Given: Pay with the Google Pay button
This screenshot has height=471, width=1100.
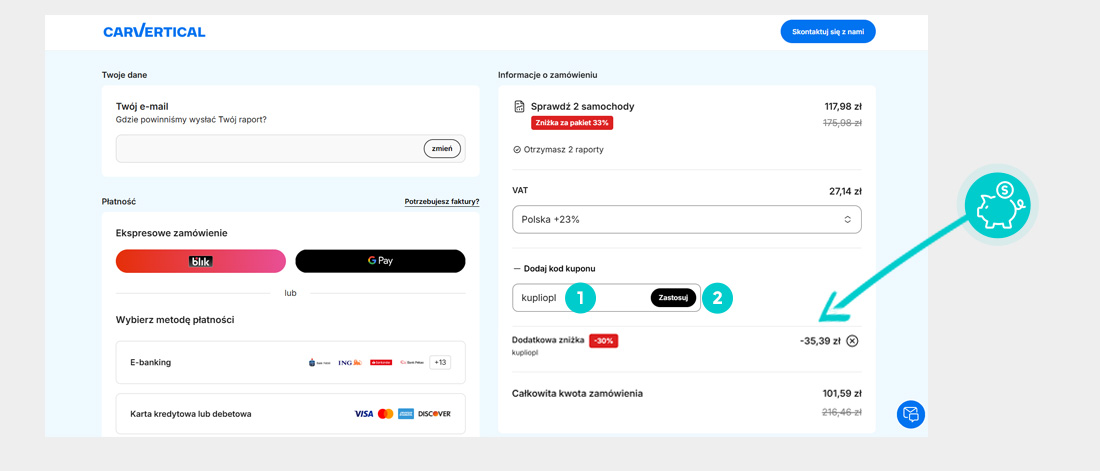Looking at the screenshot, I should pyautogui.click(x=380, y=261).
